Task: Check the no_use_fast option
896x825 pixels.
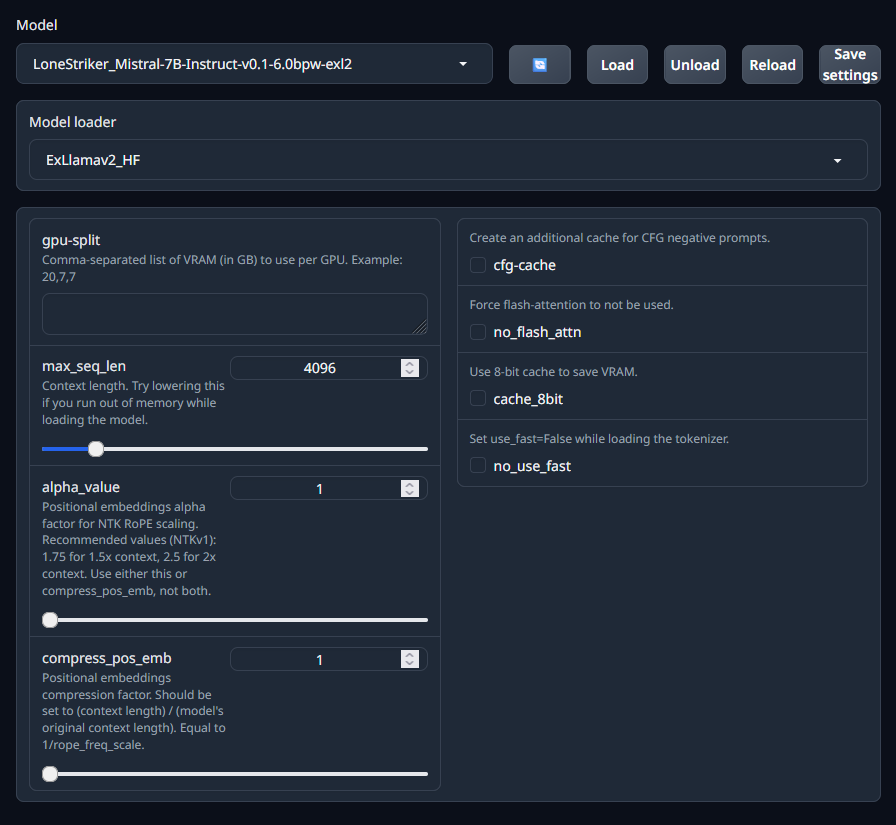Action: 478,466
